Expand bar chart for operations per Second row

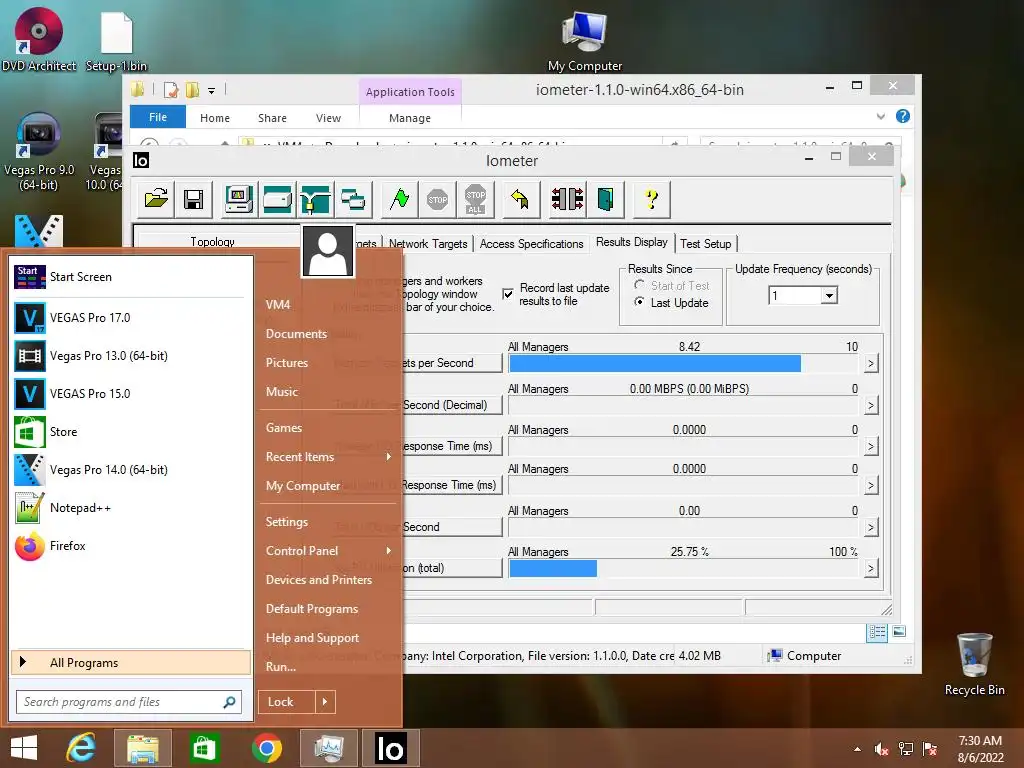[x=871, y=363]
